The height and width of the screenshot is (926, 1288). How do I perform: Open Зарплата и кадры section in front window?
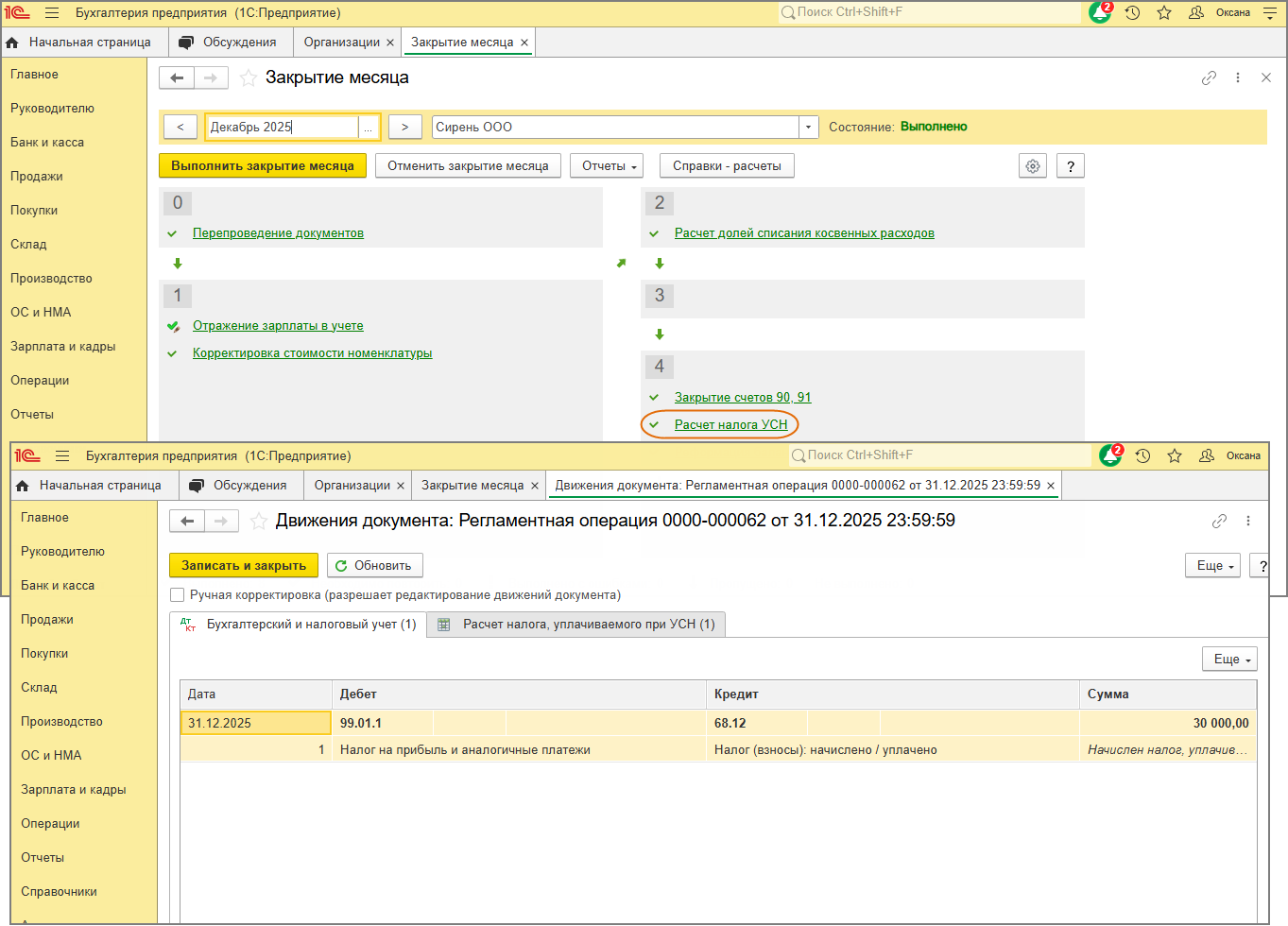(x=74, y=790)
